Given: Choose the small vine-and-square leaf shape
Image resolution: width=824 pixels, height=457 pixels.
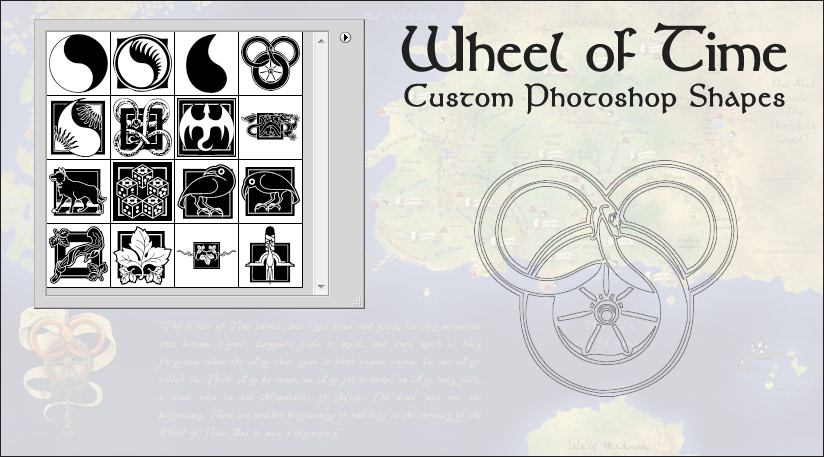Looking at the screenshot, I should tap(207, 256).
